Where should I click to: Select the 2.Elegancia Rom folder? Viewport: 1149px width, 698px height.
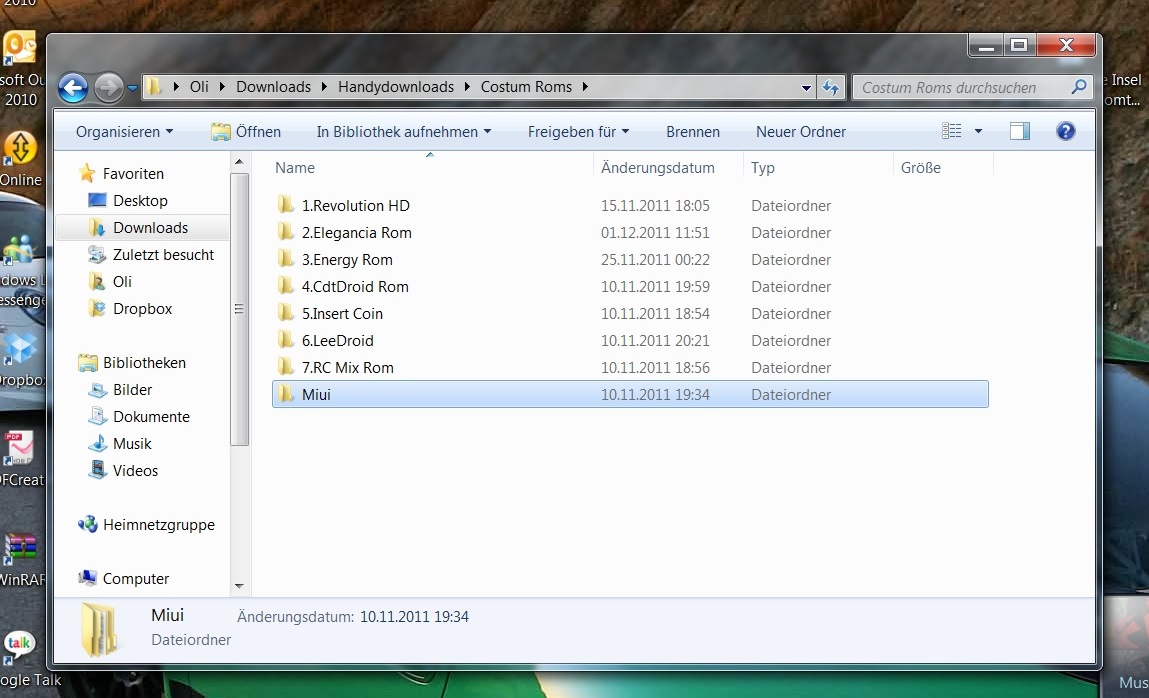[630, 233]
